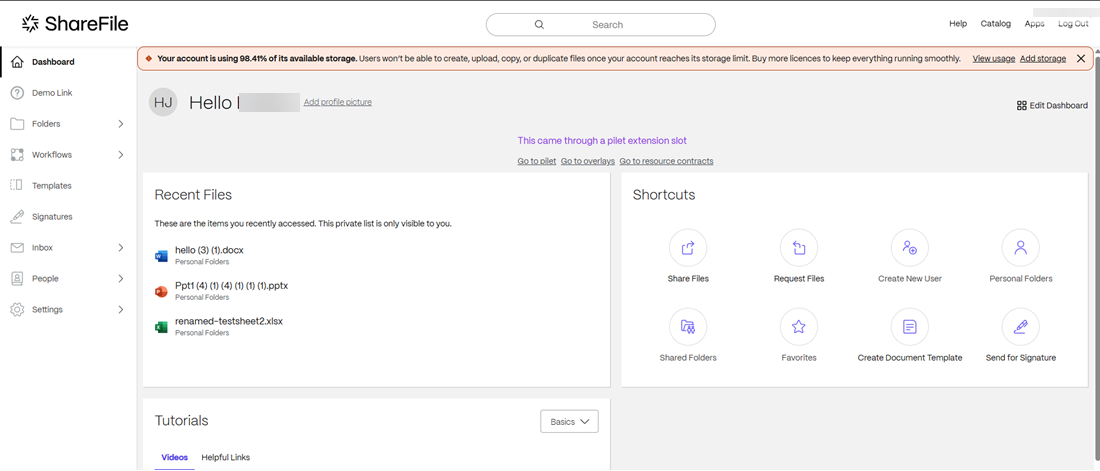Open renamed-testsheet2.xlsx file name
Image resolution: width=1100 pixels, height=471 pixels.
pos(229,321)
